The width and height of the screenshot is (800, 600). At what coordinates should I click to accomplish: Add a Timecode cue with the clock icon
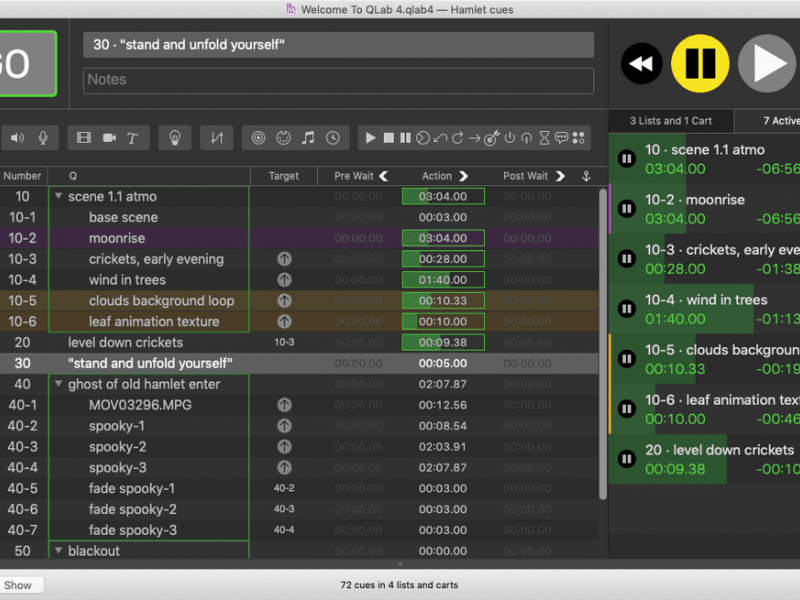click(332, 138)
